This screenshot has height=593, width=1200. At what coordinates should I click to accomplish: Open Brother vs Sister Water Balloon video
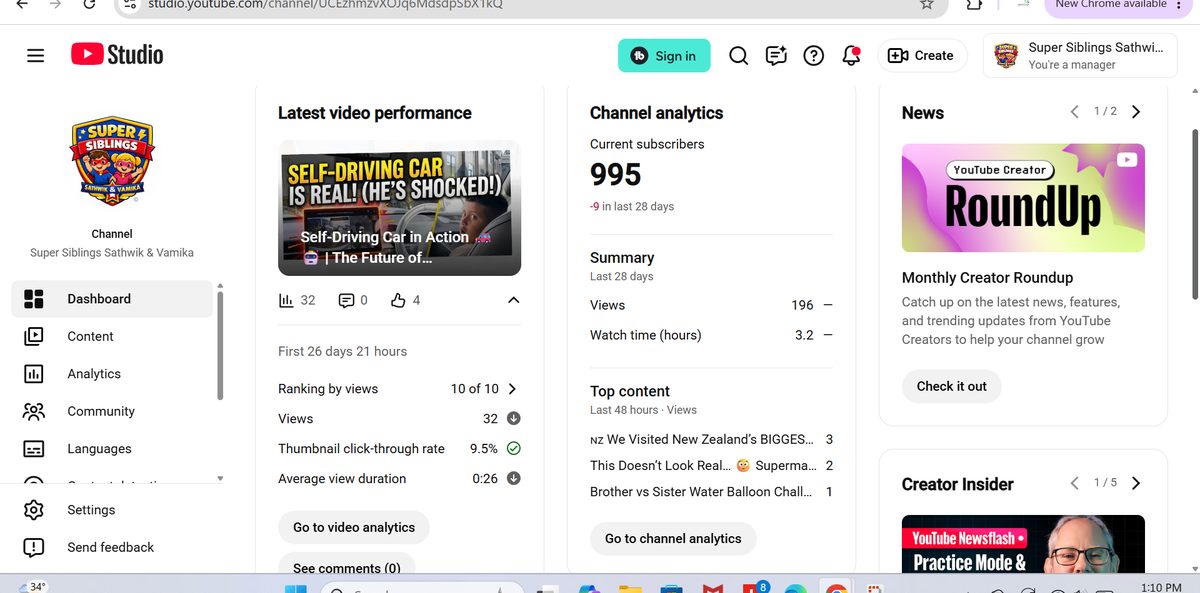(703, 492)
